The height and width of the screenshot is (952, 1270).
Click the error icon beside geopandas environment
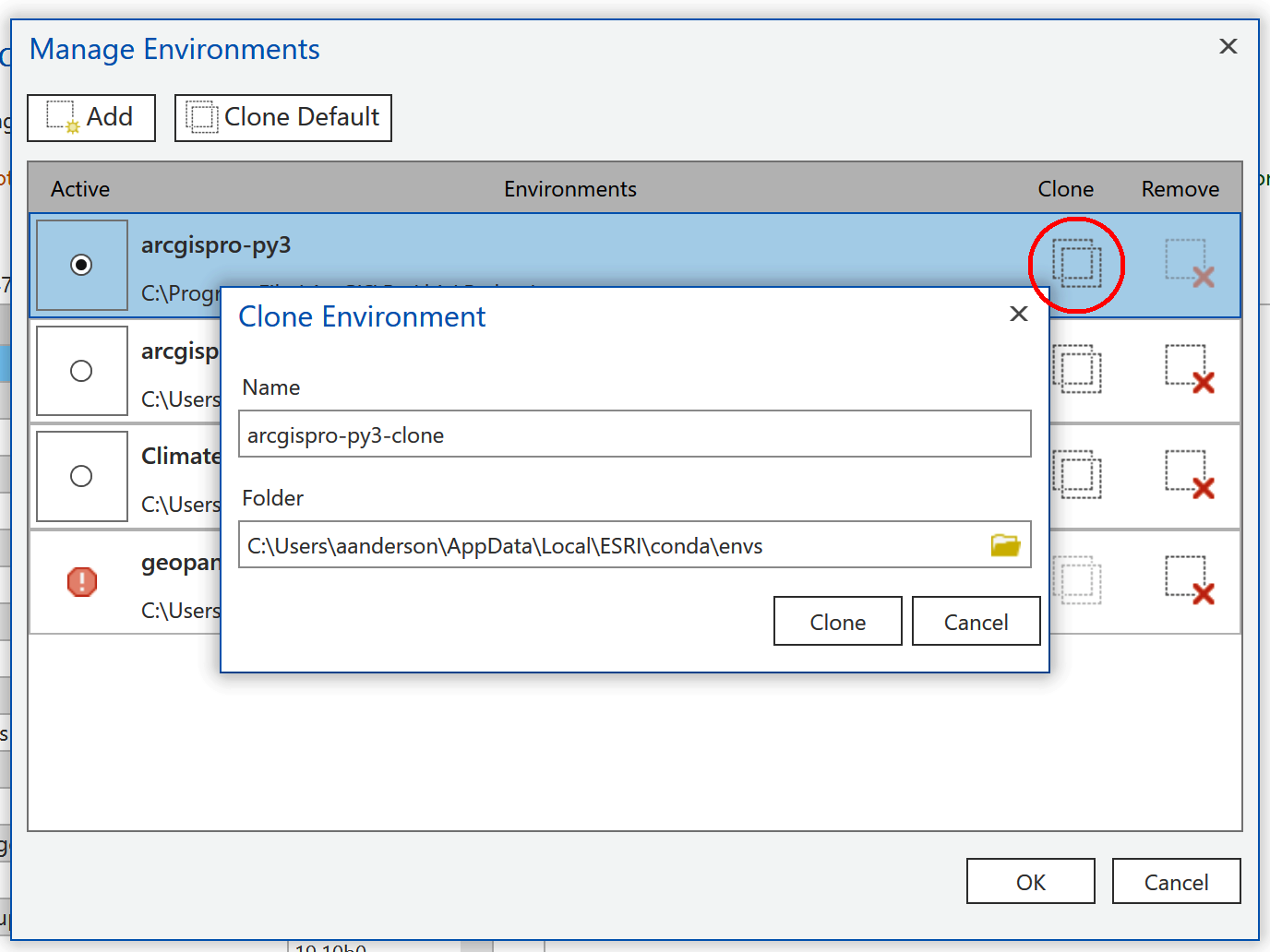pos(81,582)
